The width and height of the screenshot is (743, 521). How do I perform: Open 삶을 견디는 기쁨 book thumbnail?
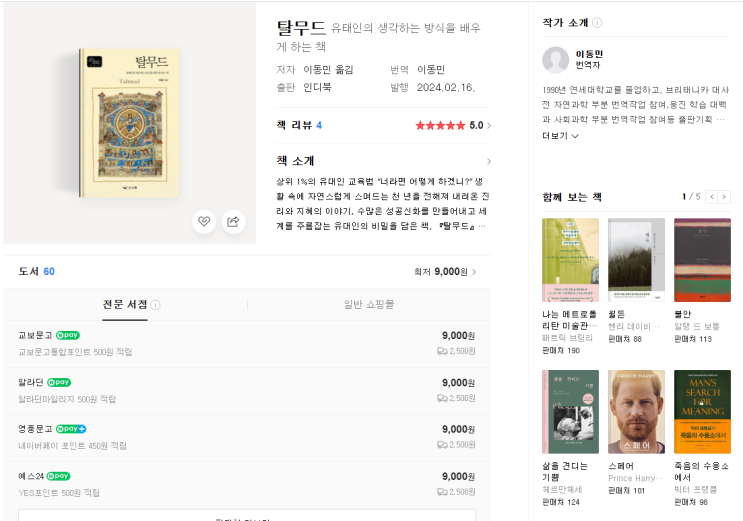[x=571, y=411]
